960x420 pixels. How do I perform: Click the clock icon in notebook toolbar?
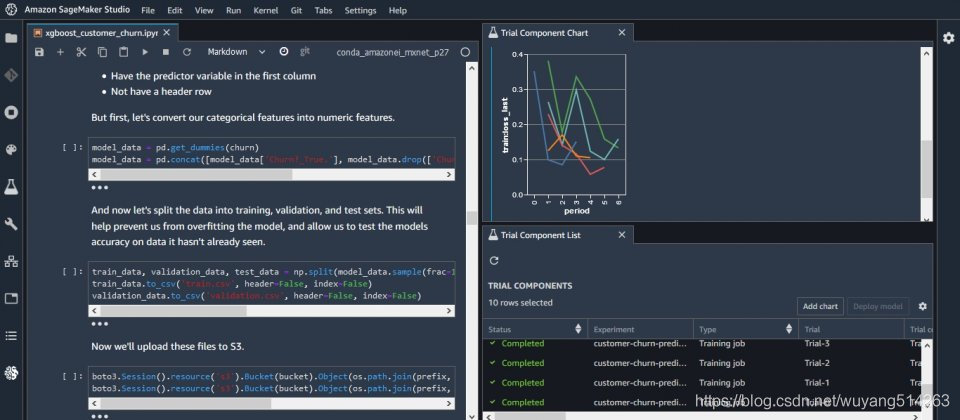click(283, 51)
